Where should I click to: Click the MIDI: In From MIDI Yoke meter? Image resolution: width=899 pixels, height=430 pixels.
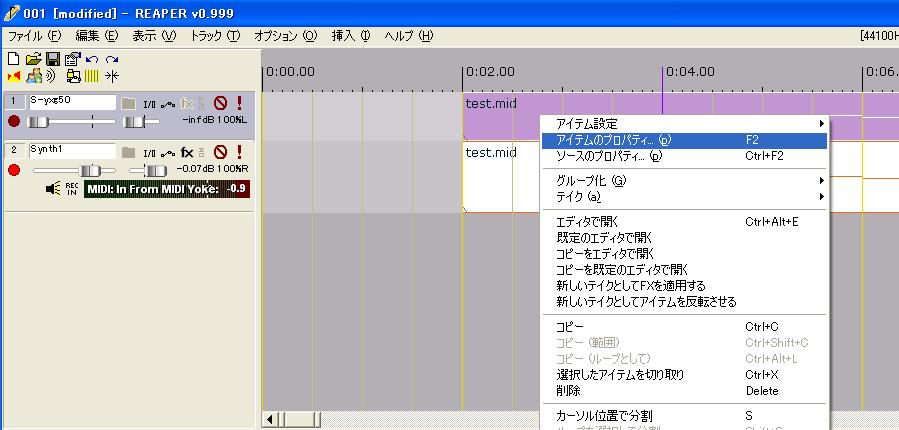[x=167, y=189]
